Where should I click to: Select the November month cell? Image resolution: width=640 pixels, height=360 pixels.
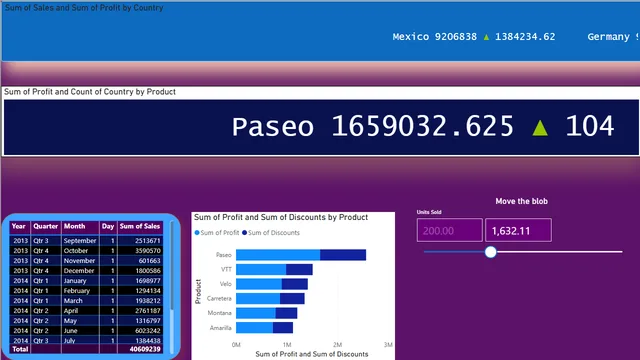pos(80,261)
